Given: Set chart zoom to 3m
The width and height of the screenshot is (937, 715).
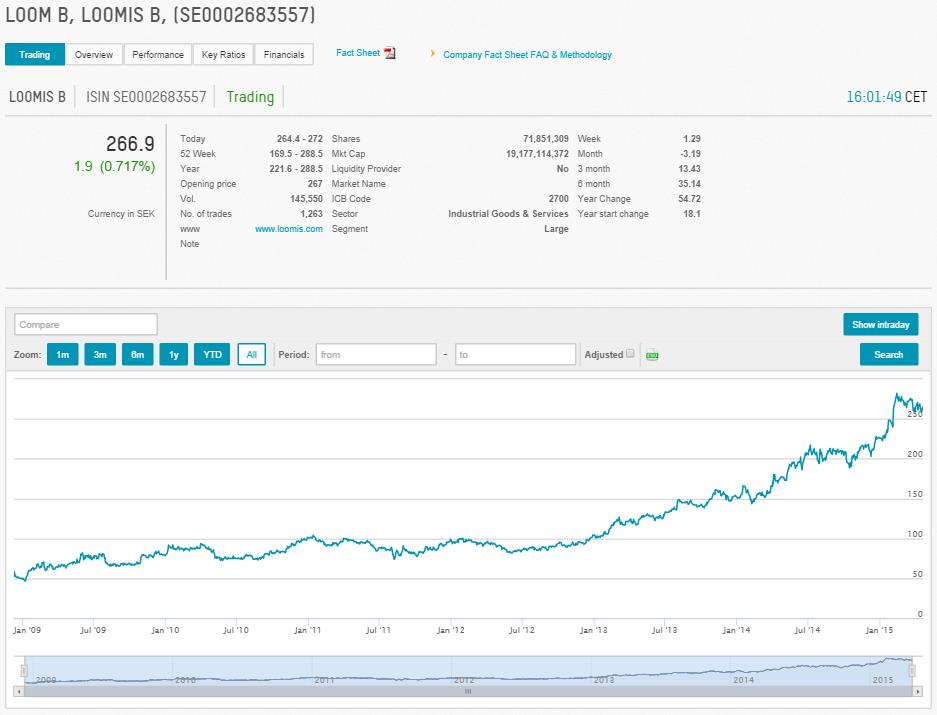Looking at the screenshot, I should 100,355.
